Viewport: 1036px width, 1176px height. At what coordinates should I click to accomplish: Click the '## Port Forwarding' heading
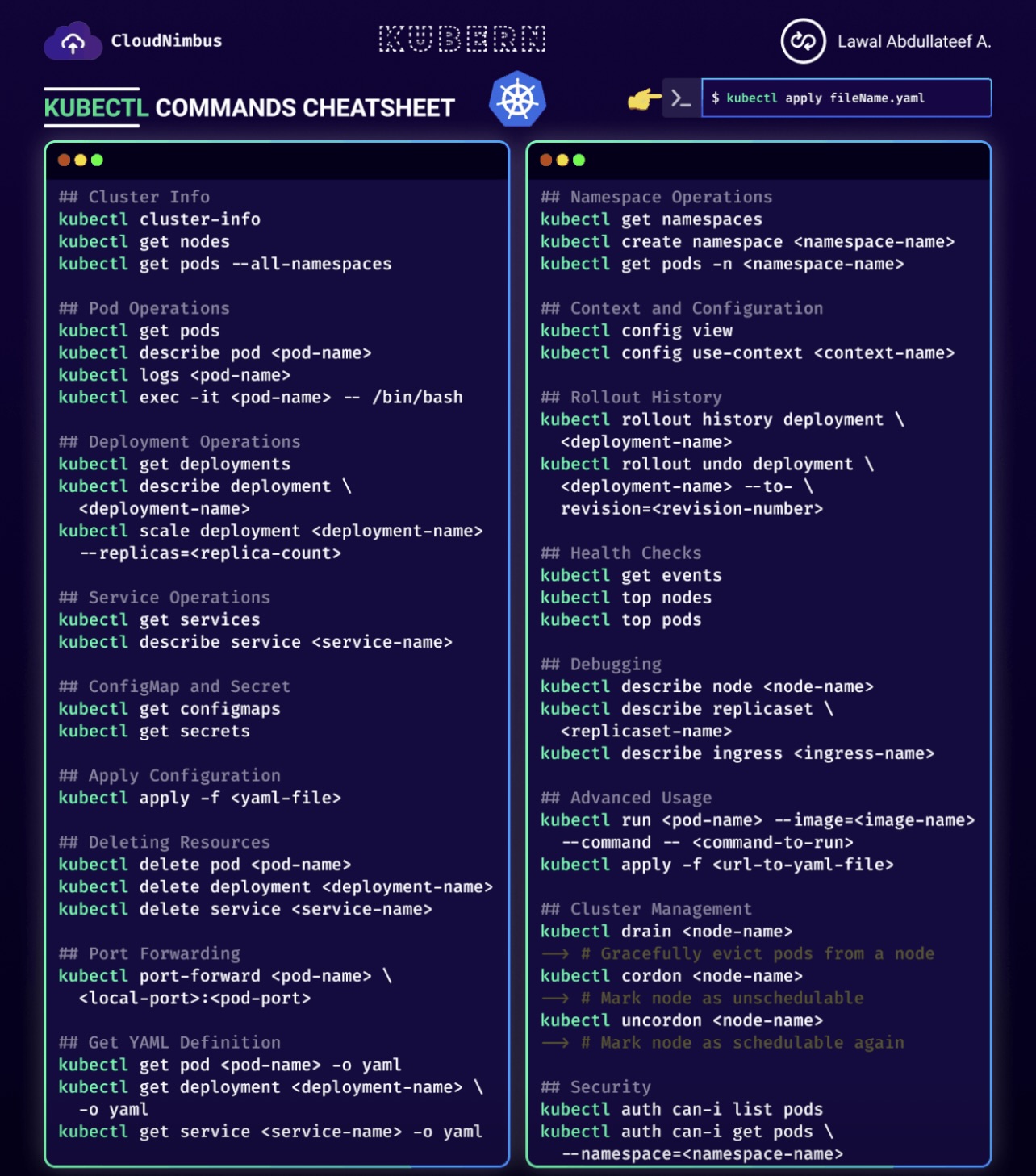tap(149, 953)
